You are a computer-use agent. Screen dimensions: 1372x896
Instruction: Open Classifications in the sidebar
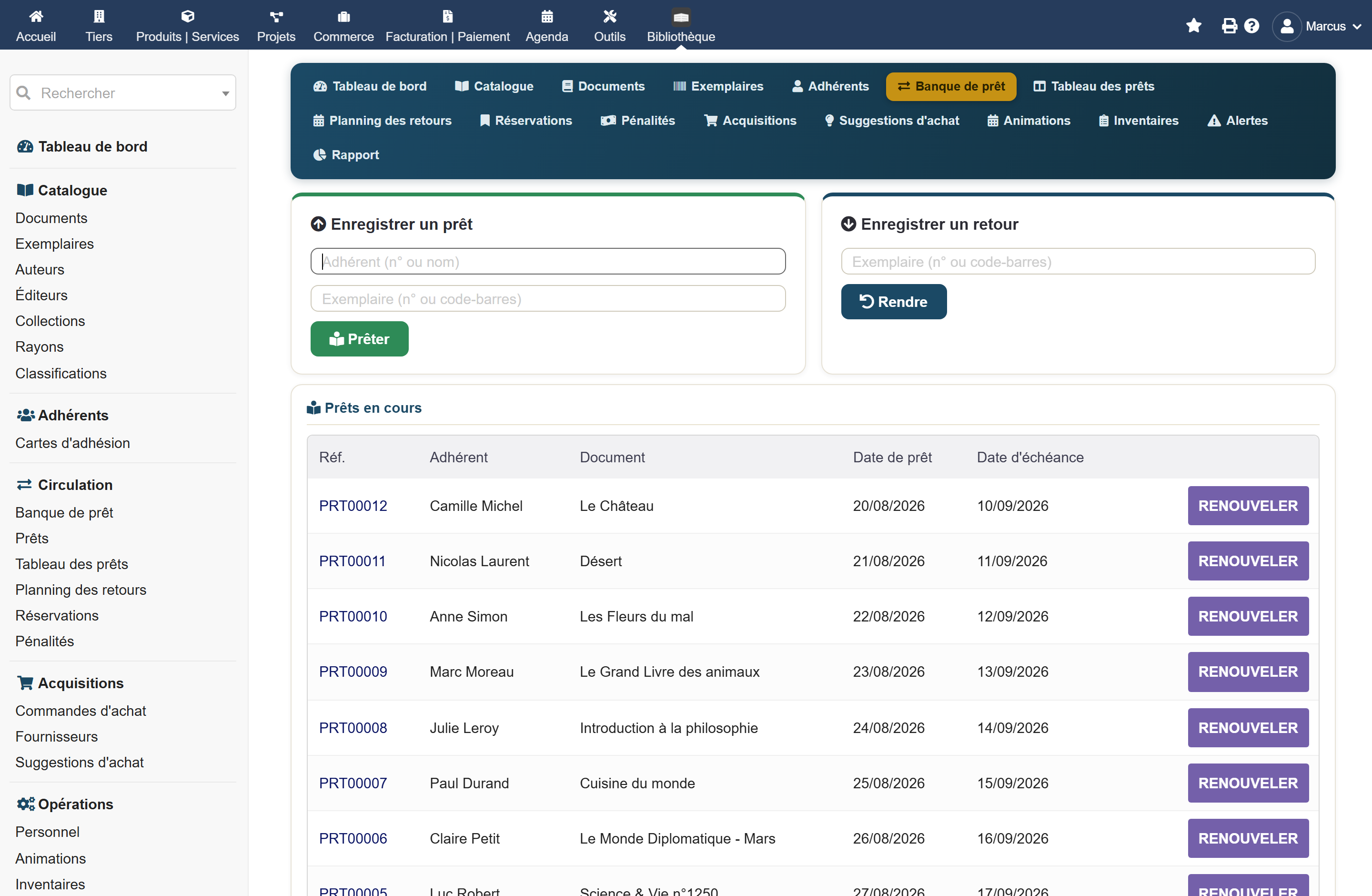tap(61, 374)
